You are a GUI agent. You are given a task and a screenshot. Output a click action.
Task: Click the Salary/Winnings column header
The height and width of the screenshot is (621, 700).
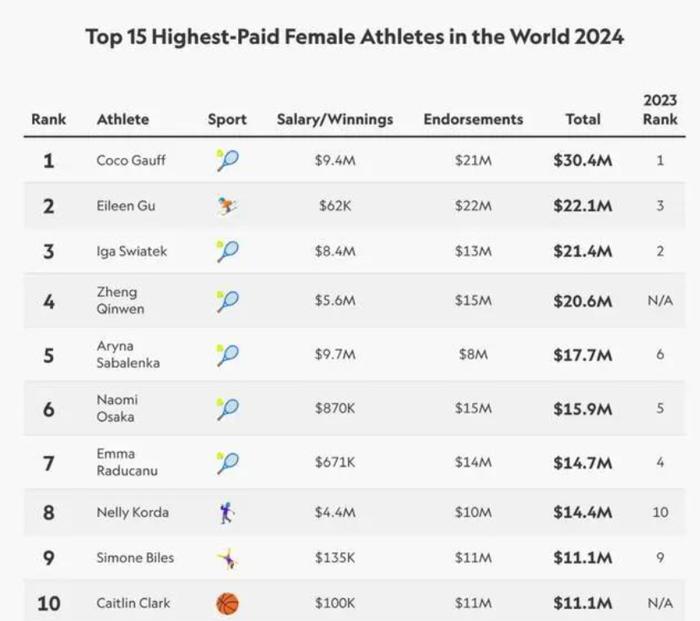(335, 119)
